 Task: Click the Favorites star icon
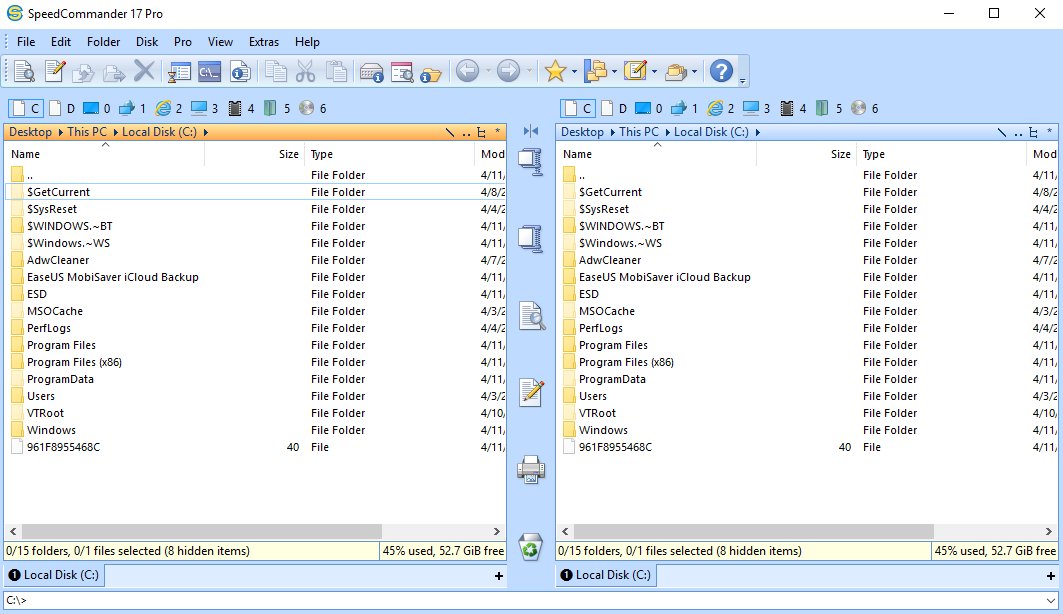pyautogui.click(x=555, y=70)
